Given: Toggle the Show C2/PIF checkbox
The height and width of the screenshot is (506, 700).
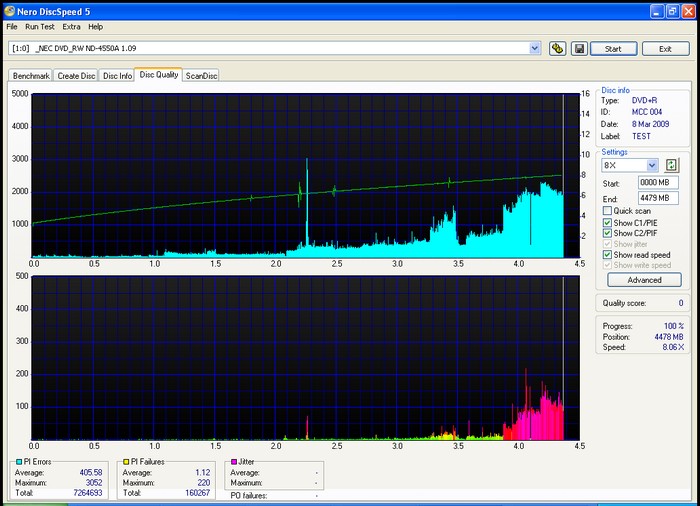Looking at the screenshot, I should pyautogui.click(x=607, y=233).
